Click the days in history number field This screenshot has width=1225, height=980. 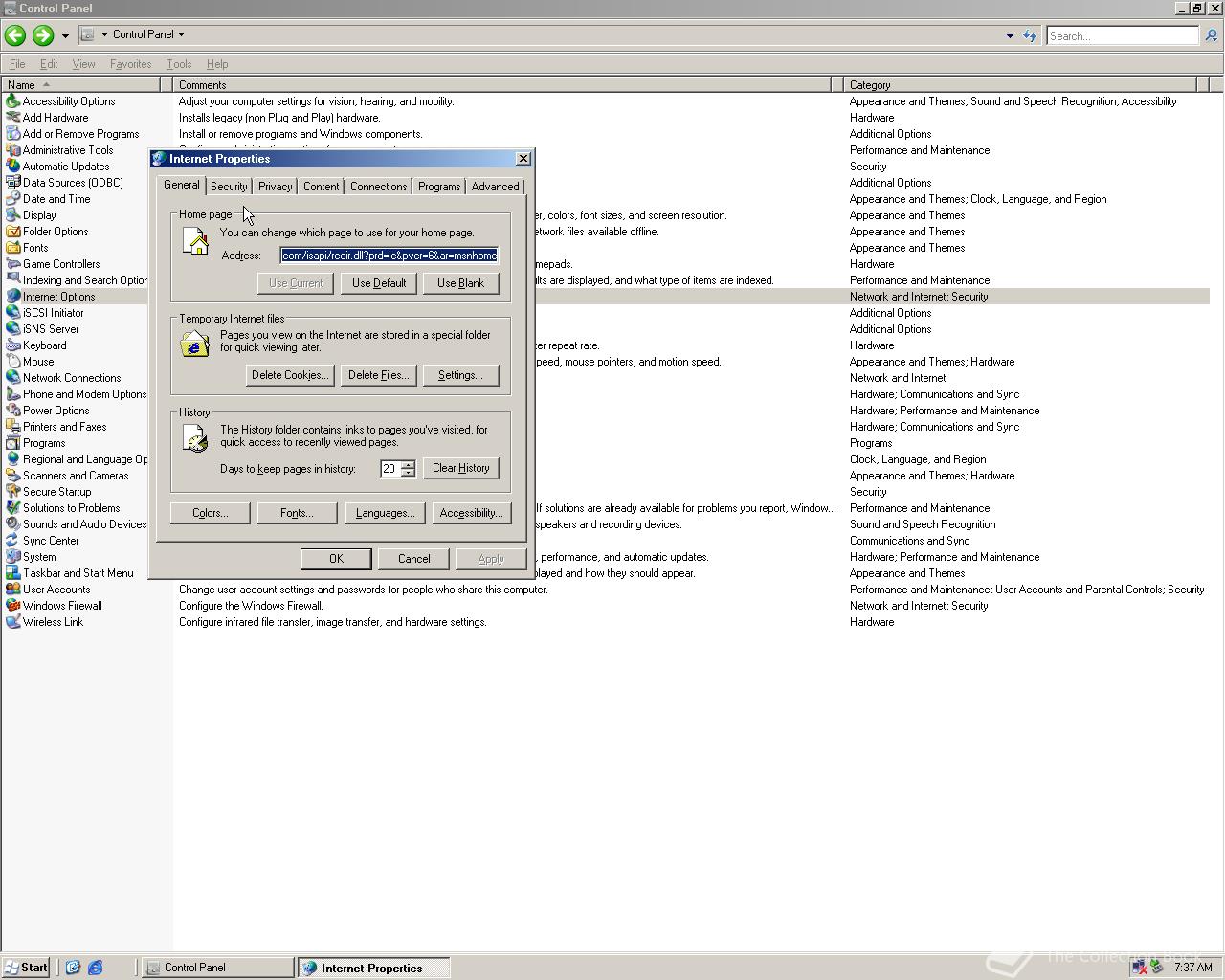390,469
